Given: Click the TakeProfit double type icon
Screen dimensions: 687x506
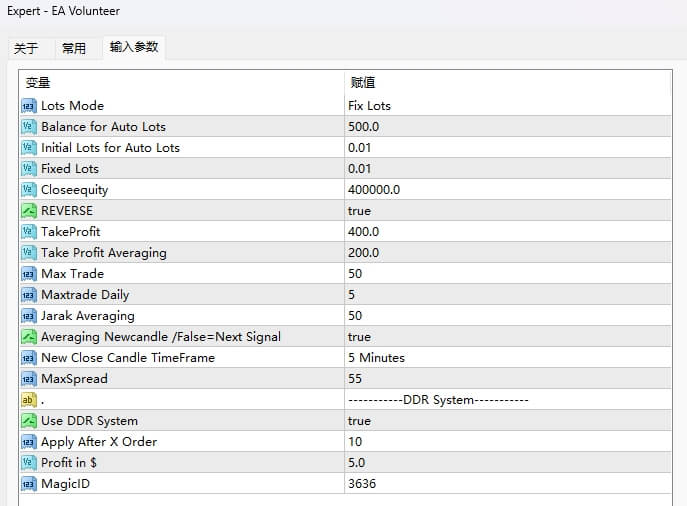Looking at the screenshot, I should (x=28, y=232).
